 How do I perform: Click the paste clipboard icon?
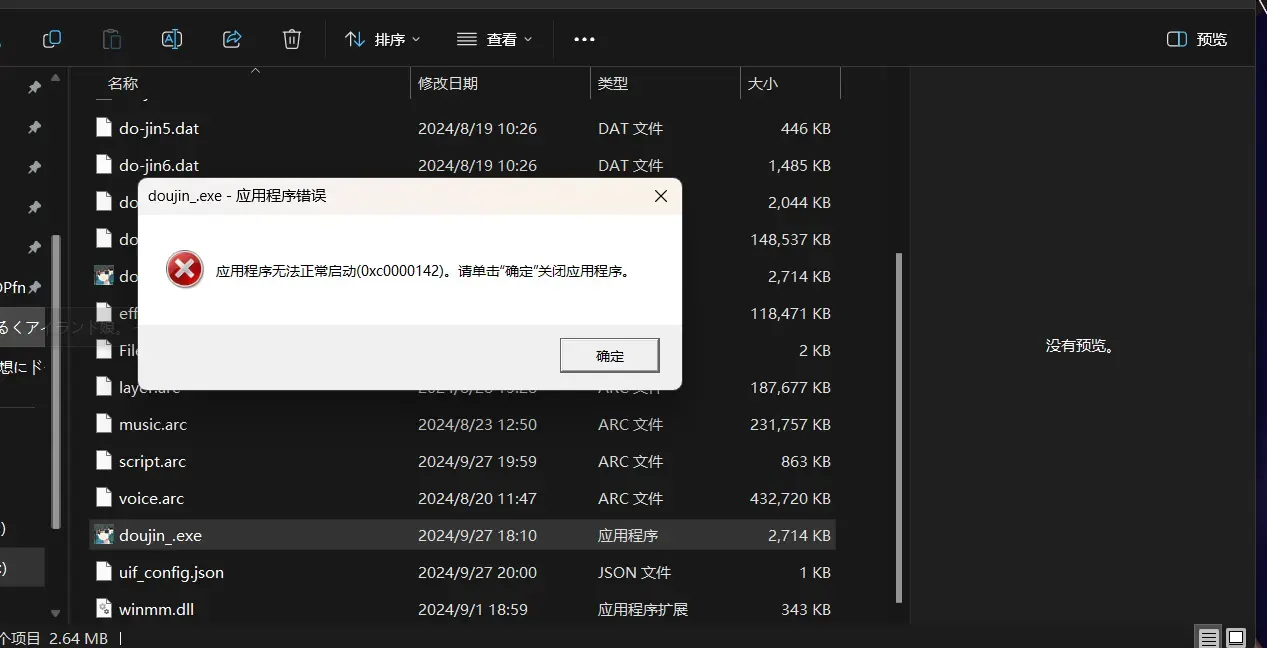(112, 39)
